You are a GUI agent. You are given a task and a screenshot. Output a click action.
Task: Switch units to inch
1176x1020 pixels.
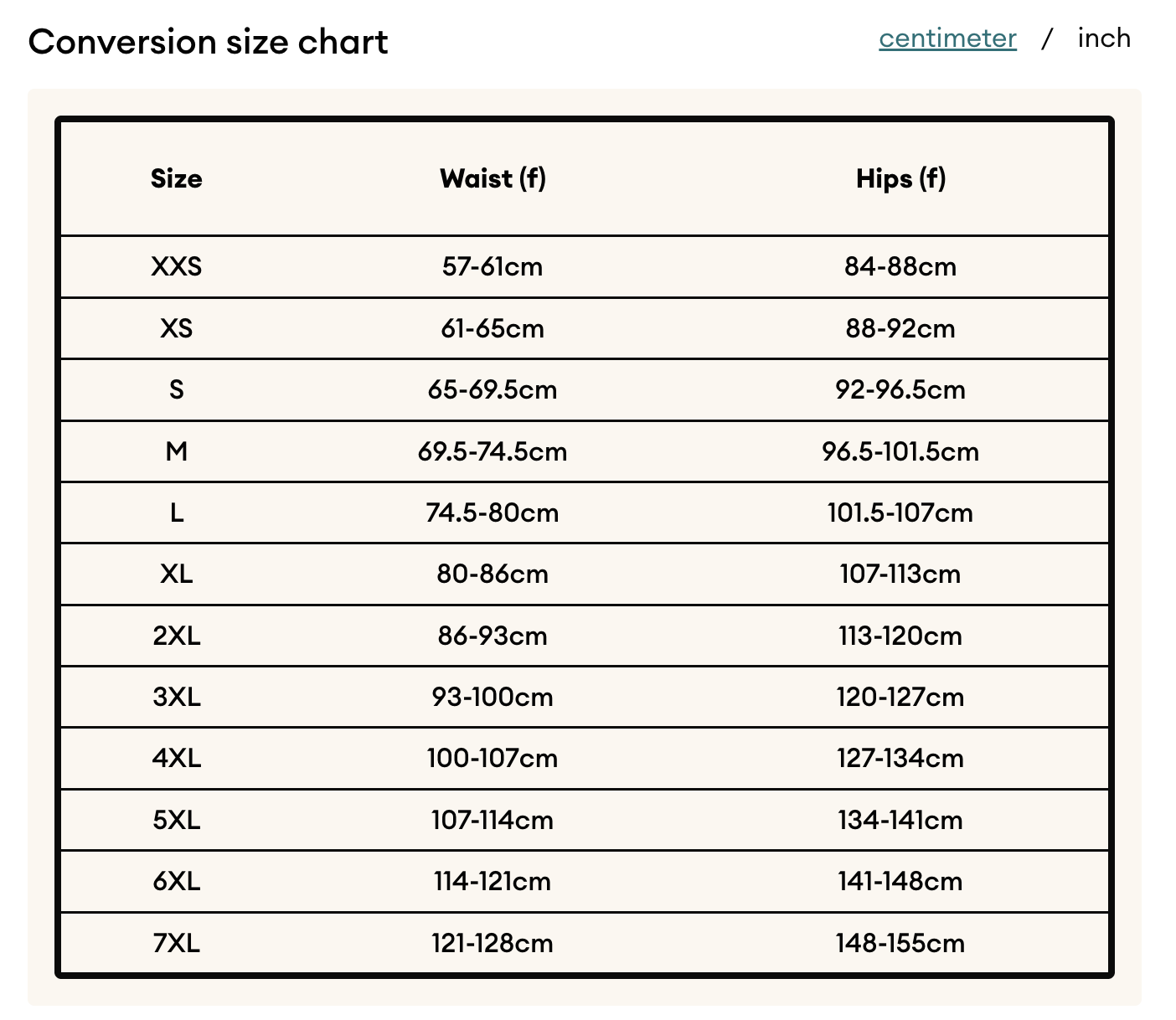1104,39
